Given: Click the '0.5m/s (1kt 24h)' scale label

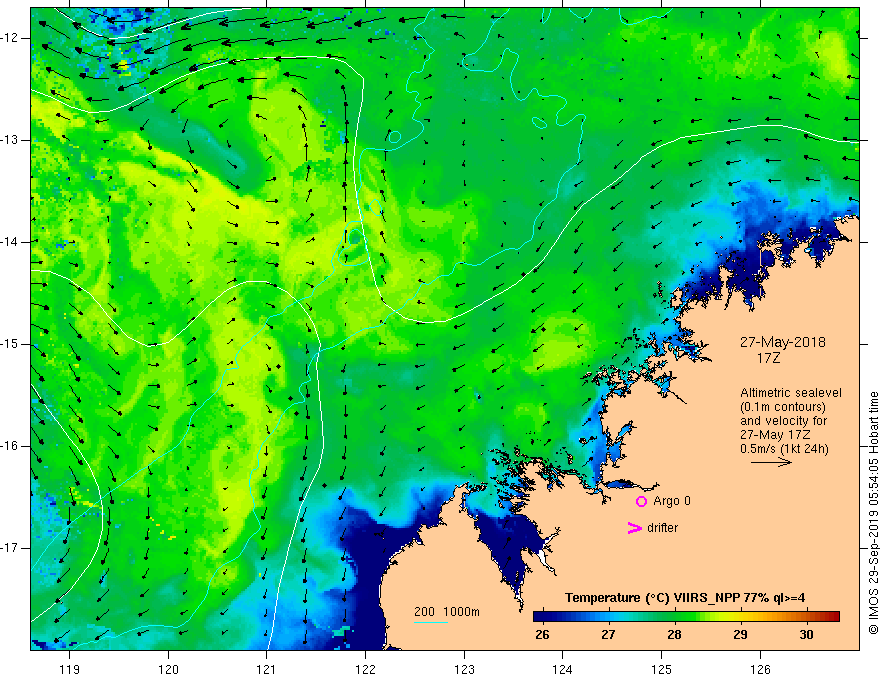Looking at the screenshot, I should click(784, 449).
